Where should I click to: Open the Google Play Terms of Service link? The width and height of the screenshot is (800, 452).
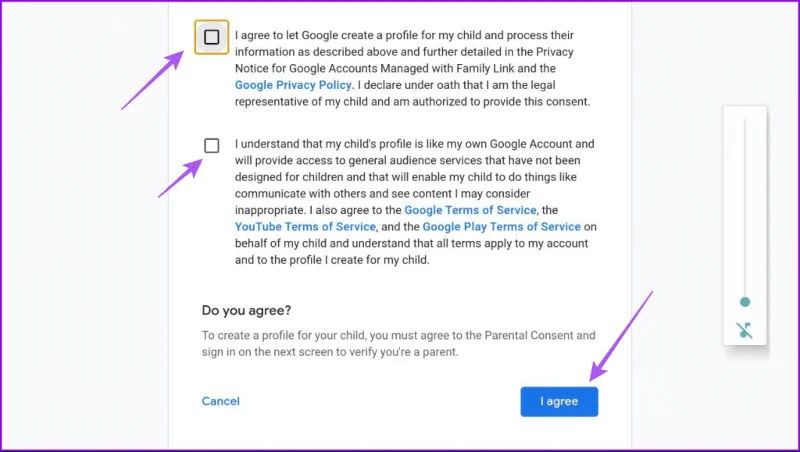[502, 227]
